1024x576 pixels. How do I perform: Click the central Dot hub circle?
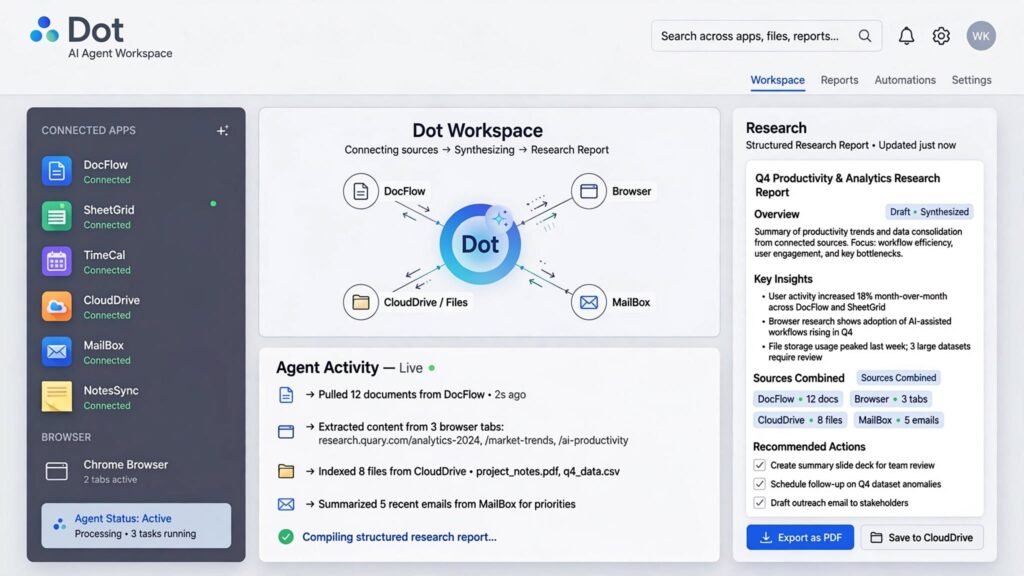(480, 244)
